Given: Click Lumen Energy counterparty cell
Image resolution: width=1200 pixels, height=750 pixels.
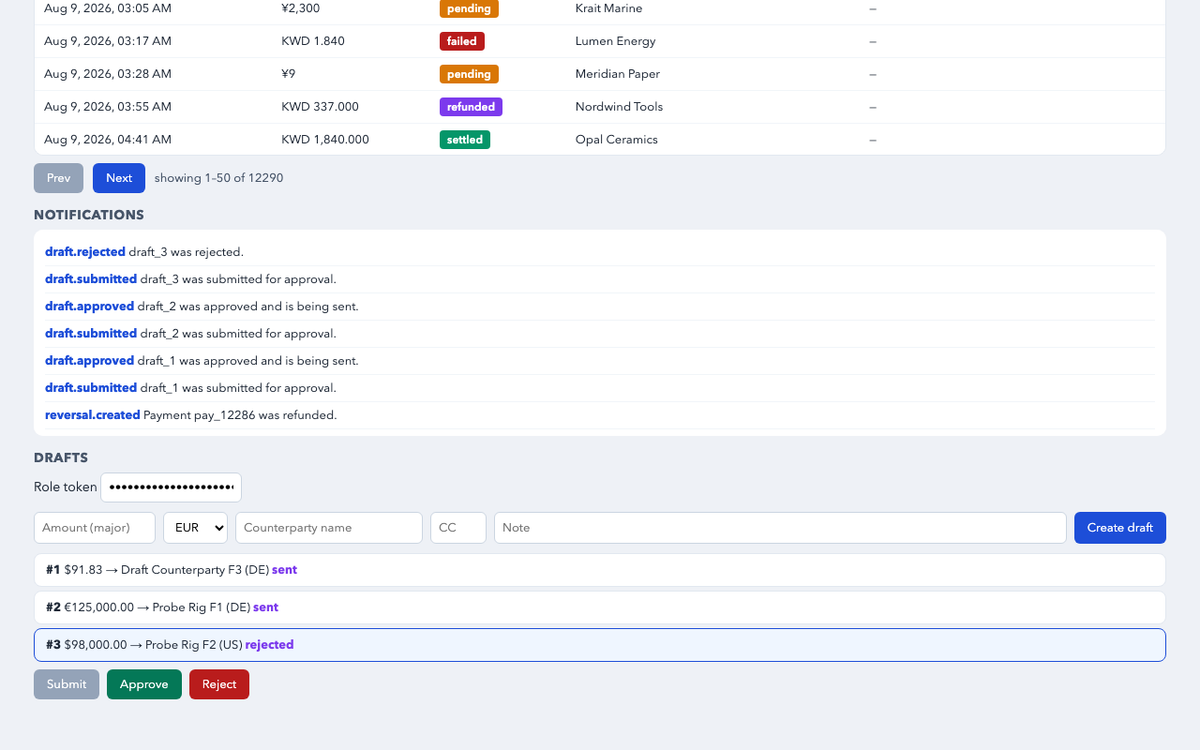Looking at the screenshot, I should [x=615, y=41].
